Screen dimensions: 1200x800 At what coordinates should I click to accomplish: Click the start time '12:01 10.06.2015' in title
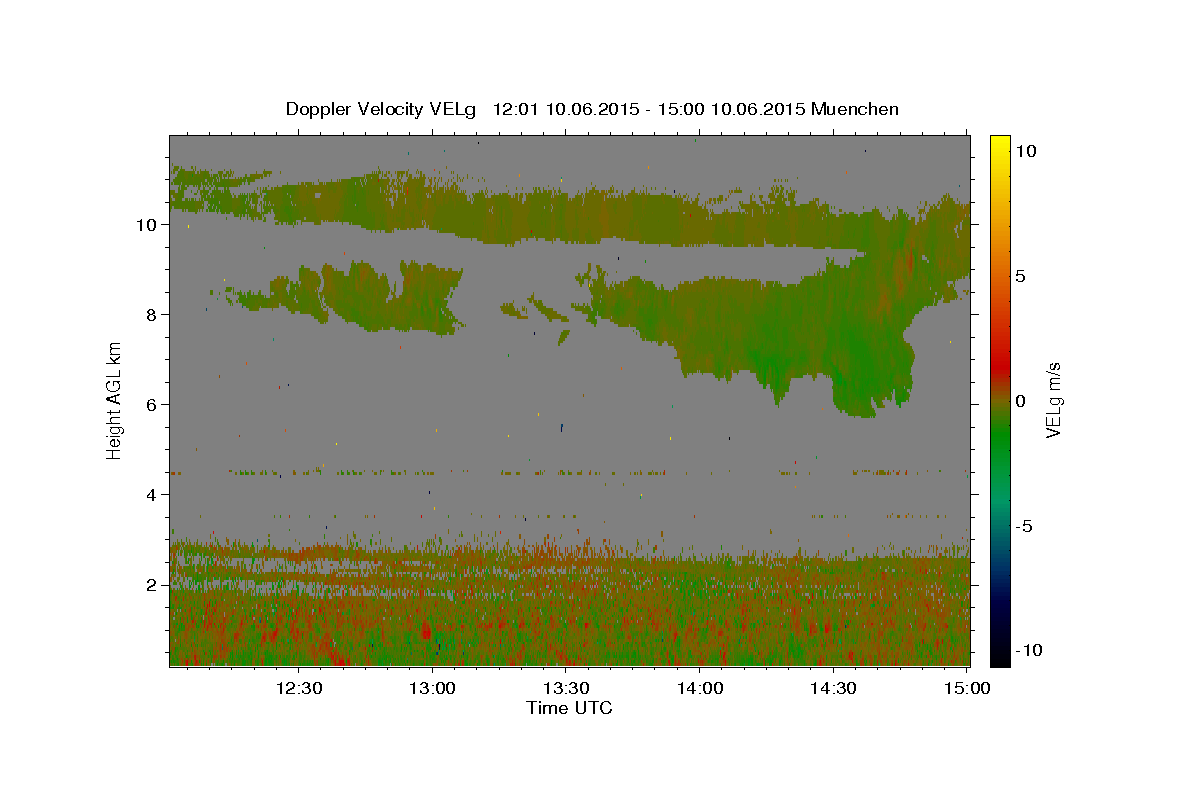pyautogui.click(x=566, y=109)
